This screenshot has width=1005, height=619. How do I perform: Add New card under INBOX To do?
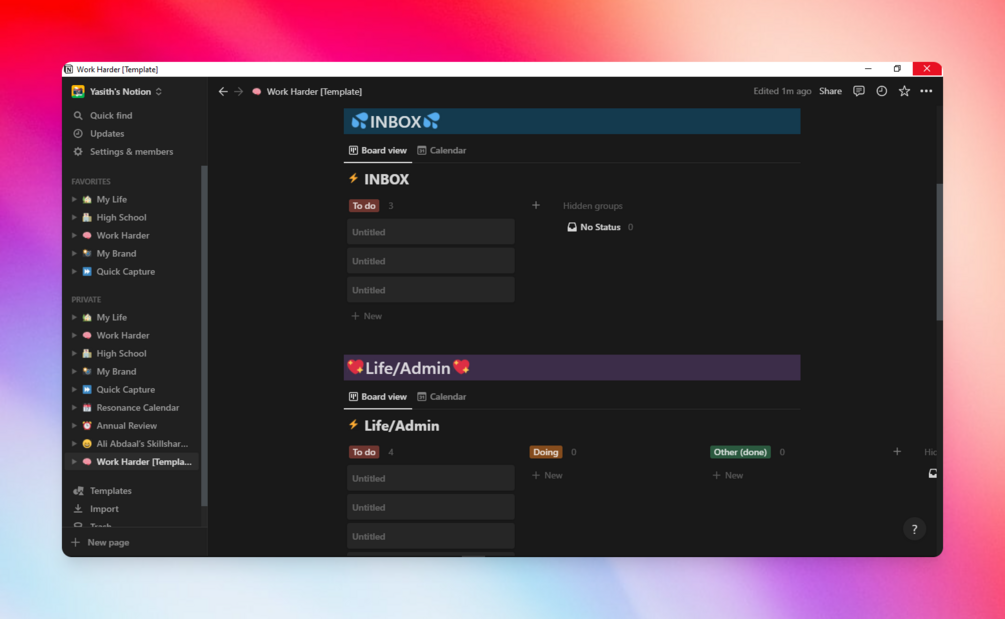tap(367, 316)
